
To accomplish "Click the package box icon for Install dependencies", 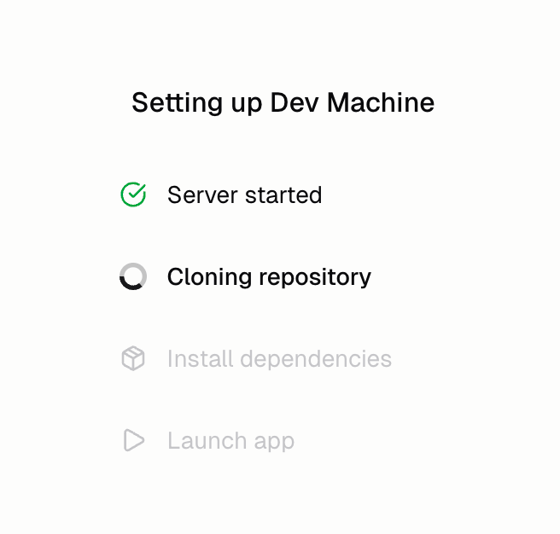I will [x=133, y=358].
